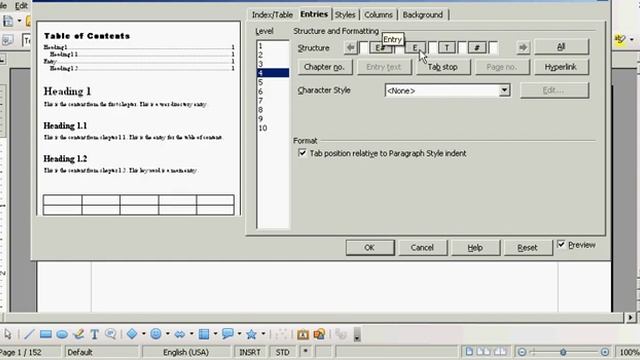Select the # page number structure token

click(477, 48)
